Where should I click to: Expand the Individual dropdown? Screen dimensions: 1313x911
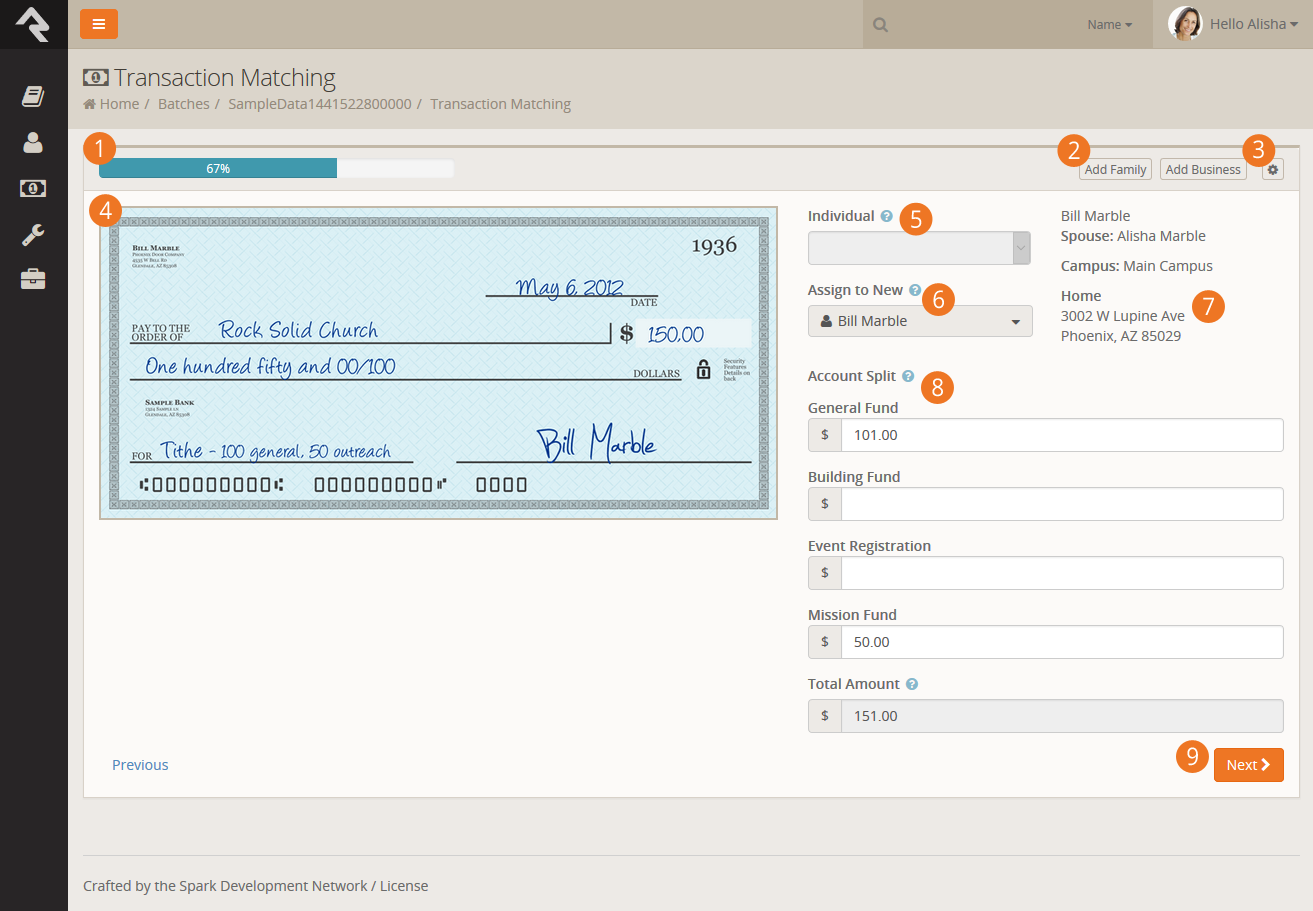click(x=919, y=248)
